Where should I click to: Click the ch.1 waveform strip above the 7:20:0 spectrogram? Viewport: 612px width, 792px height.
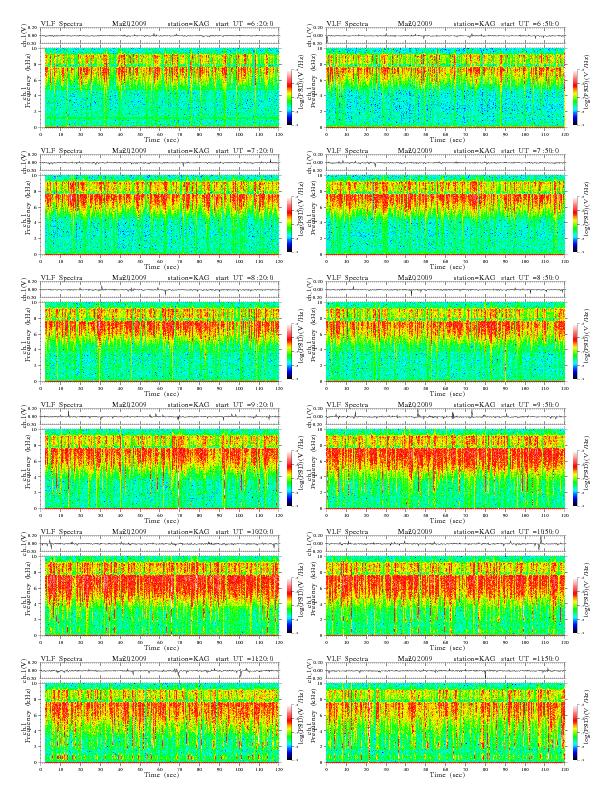coord(160,163)
